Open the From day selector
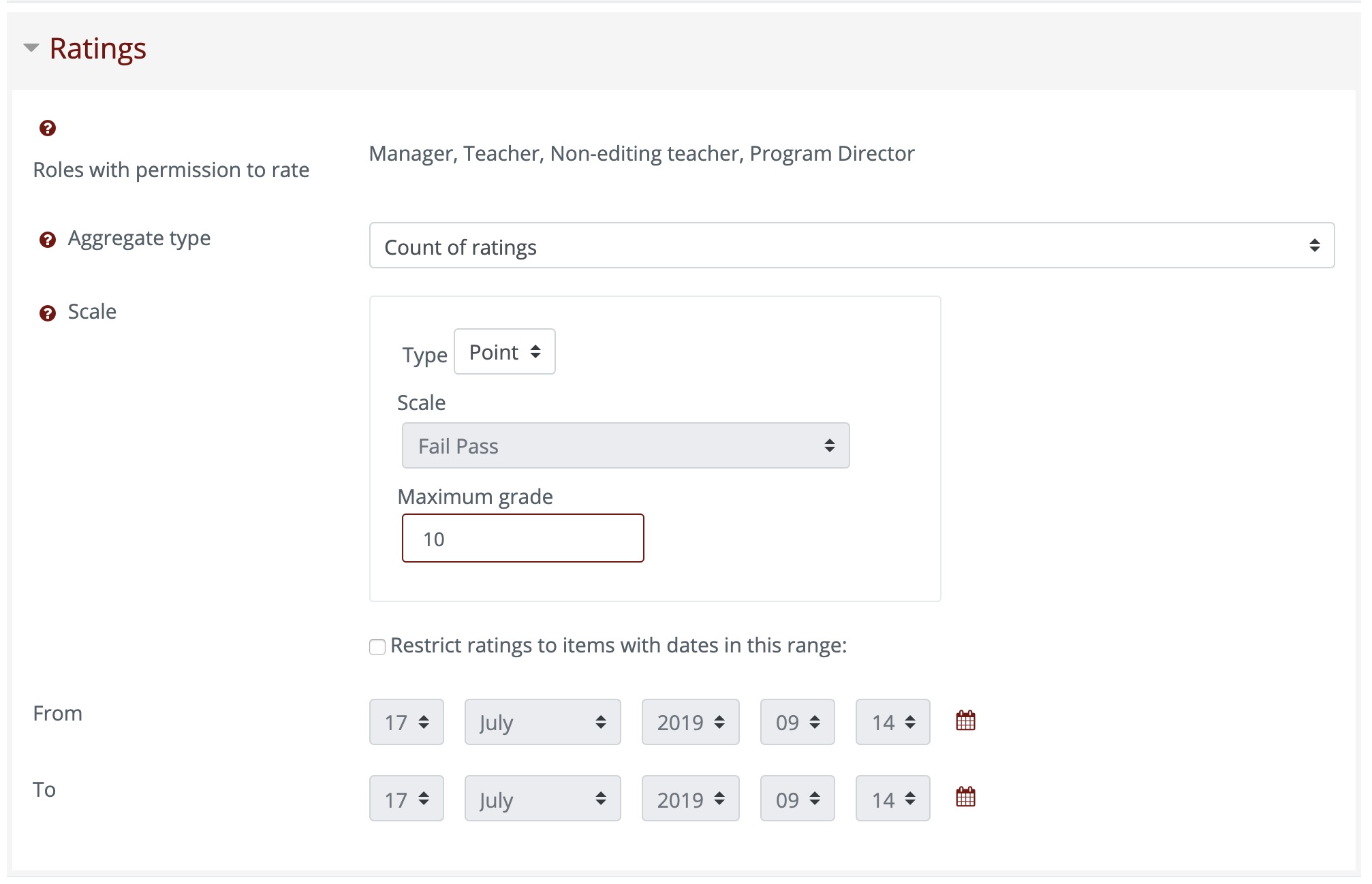This screenshot has width=1372, height=884. (406, 722)
